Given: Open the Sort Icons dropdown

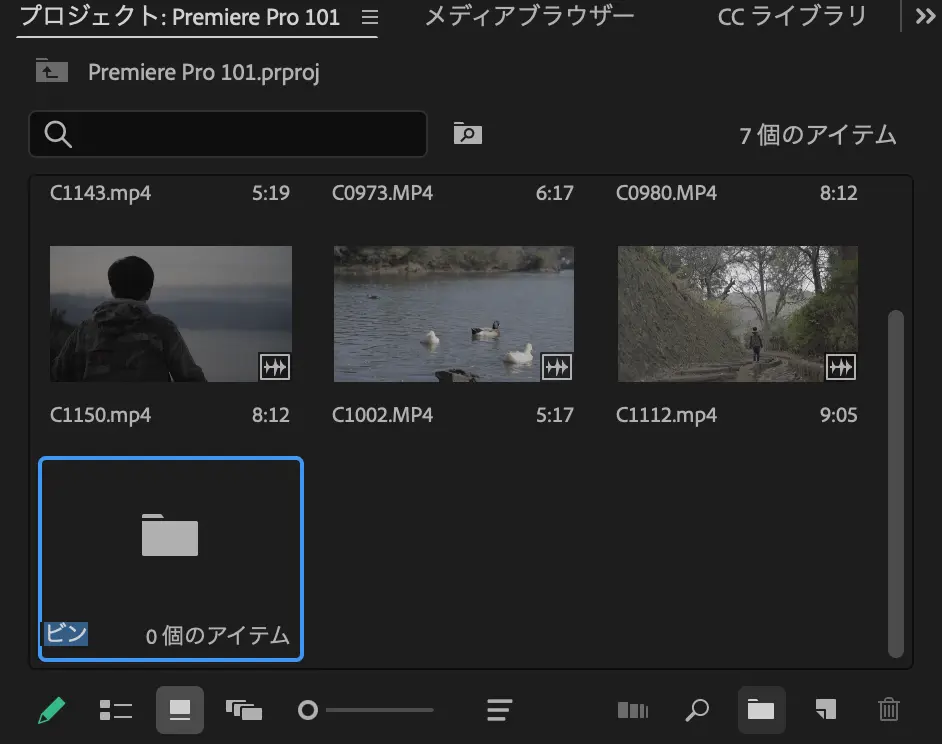Looking at the screenshot, I should [498, 710].
